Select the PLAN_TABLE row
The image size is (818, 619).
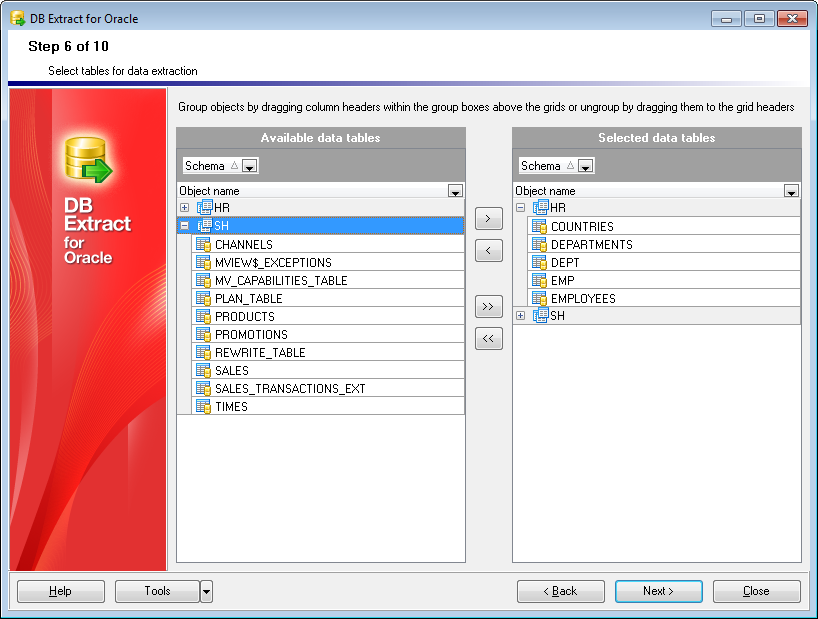(328, 298)
